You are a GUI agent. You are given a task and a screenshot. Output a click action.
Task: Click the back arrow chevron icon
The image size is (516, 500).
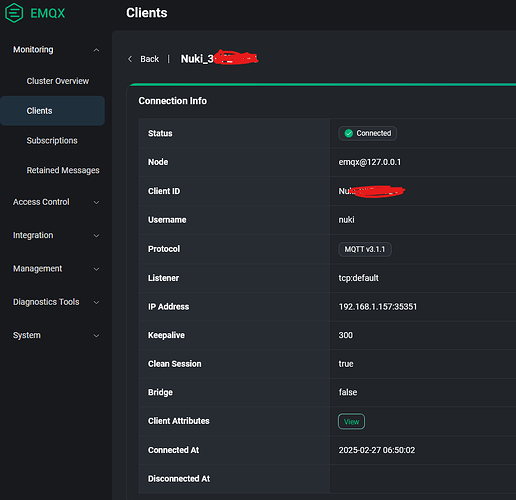tap(130, 59)
